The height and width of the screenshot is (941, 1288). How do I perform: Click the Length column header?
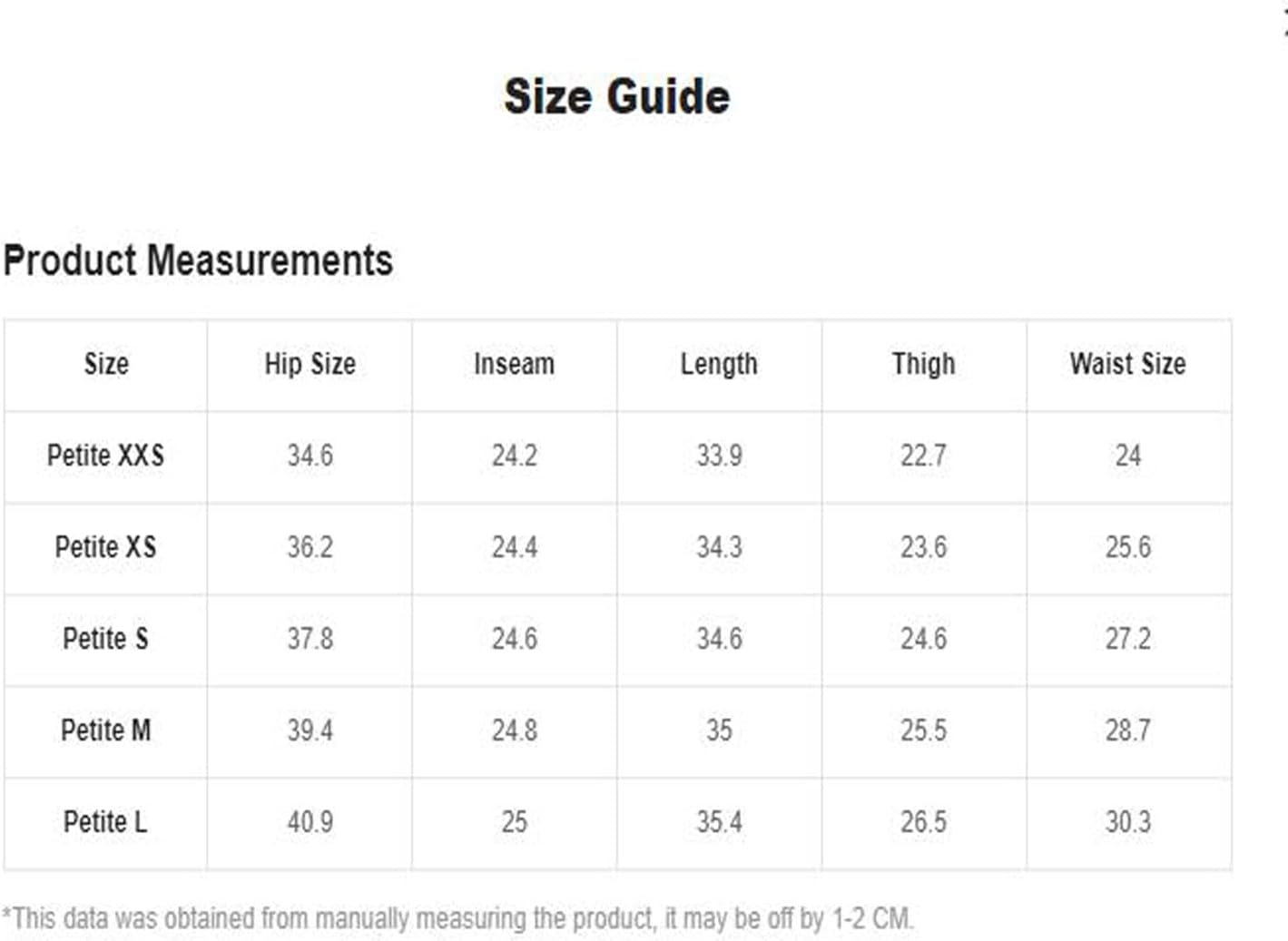(x=719, y=365)
